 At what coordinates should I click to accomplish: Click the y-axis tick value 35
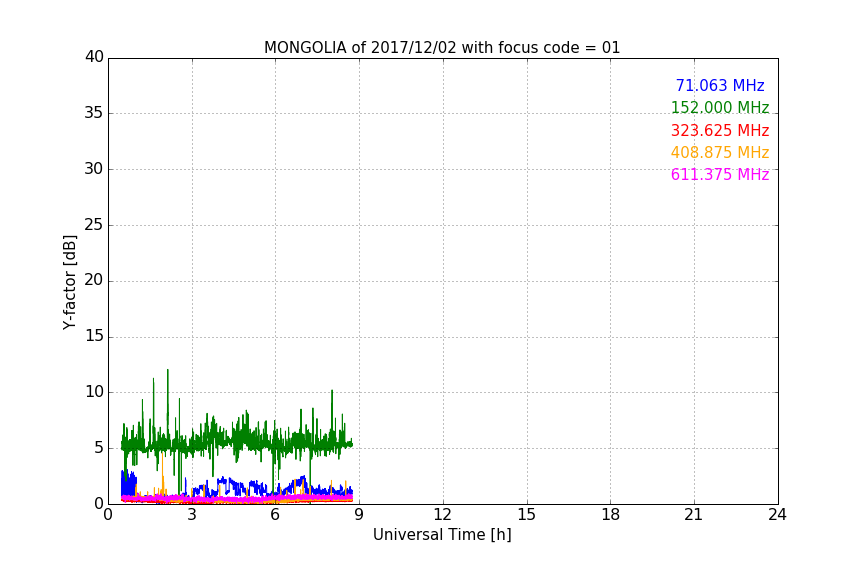(x=94, y=113)
